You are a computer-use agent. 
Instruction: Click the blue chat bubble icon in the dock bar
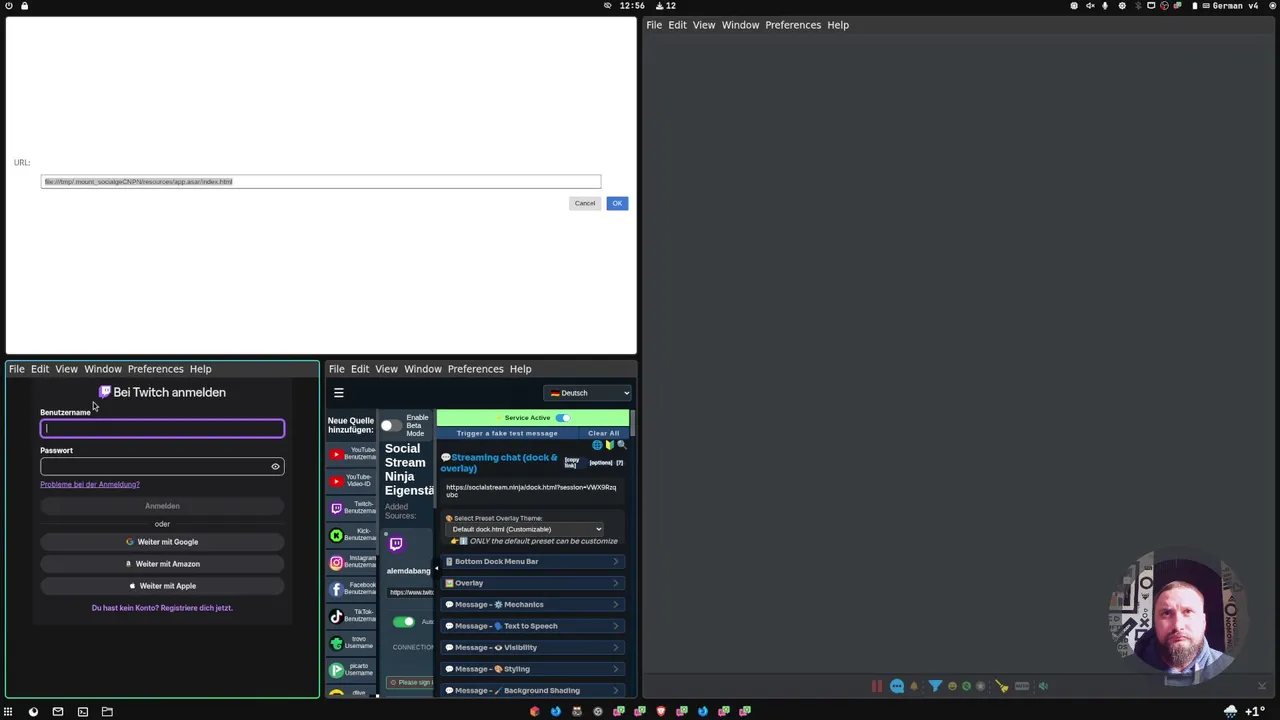point(897,686)
